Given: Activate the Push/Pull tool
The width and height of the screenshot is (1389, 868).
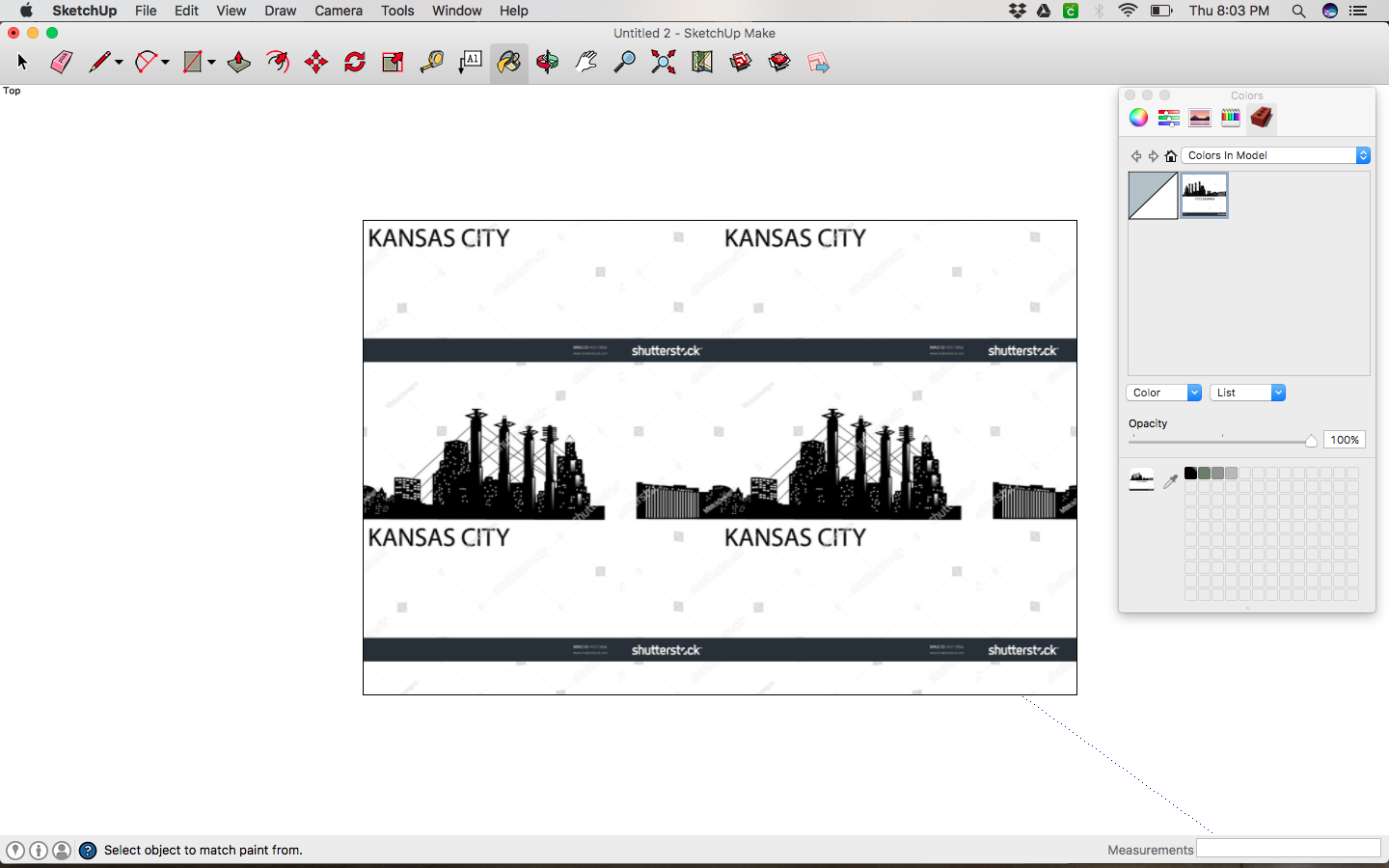Looking at the screenshot, I should 238,63.
